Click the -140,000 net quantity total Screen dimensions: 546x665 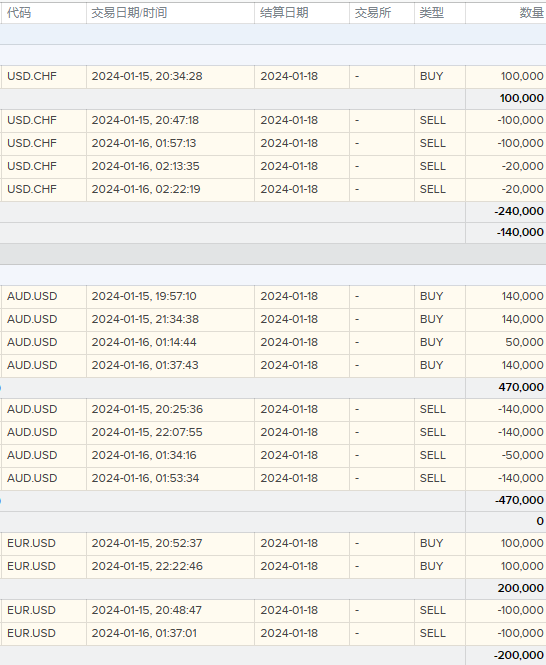(521, 232)
